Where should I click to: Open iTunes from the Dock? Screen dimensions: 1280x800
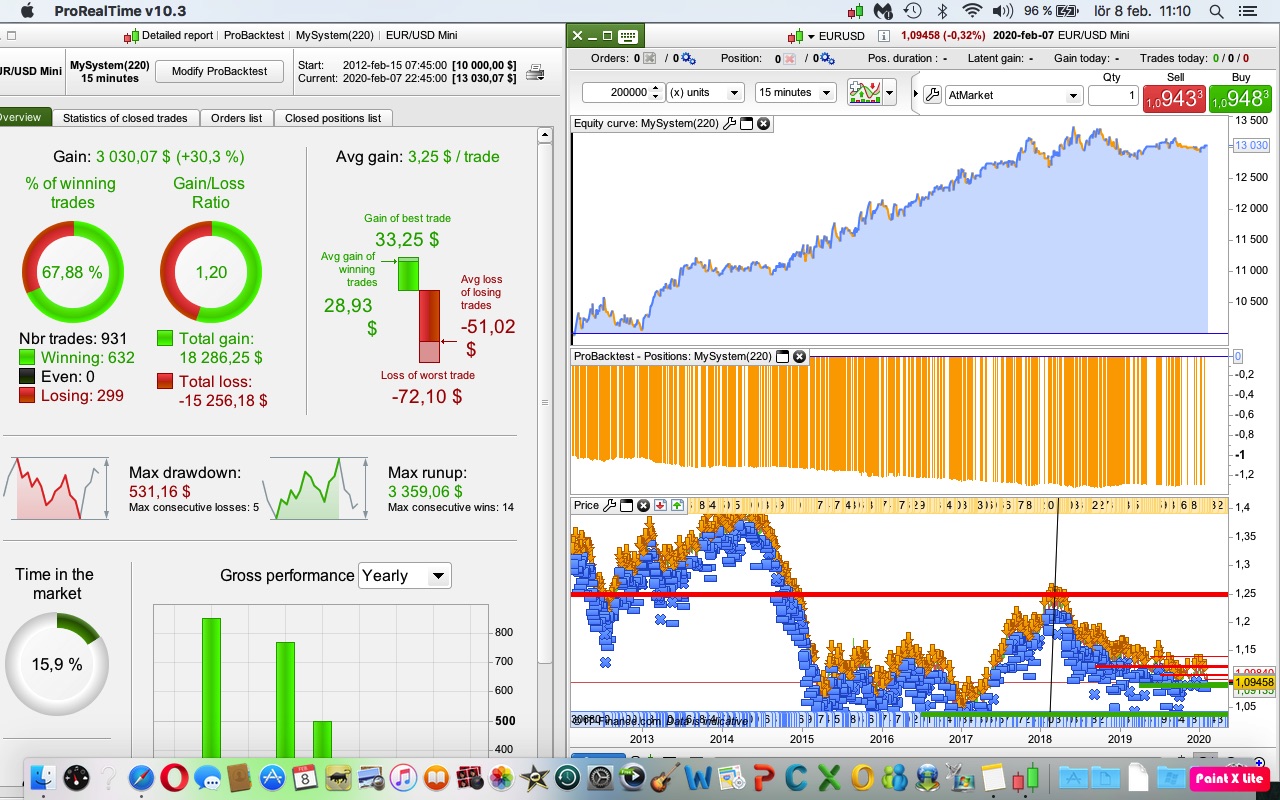coord(403,777)
